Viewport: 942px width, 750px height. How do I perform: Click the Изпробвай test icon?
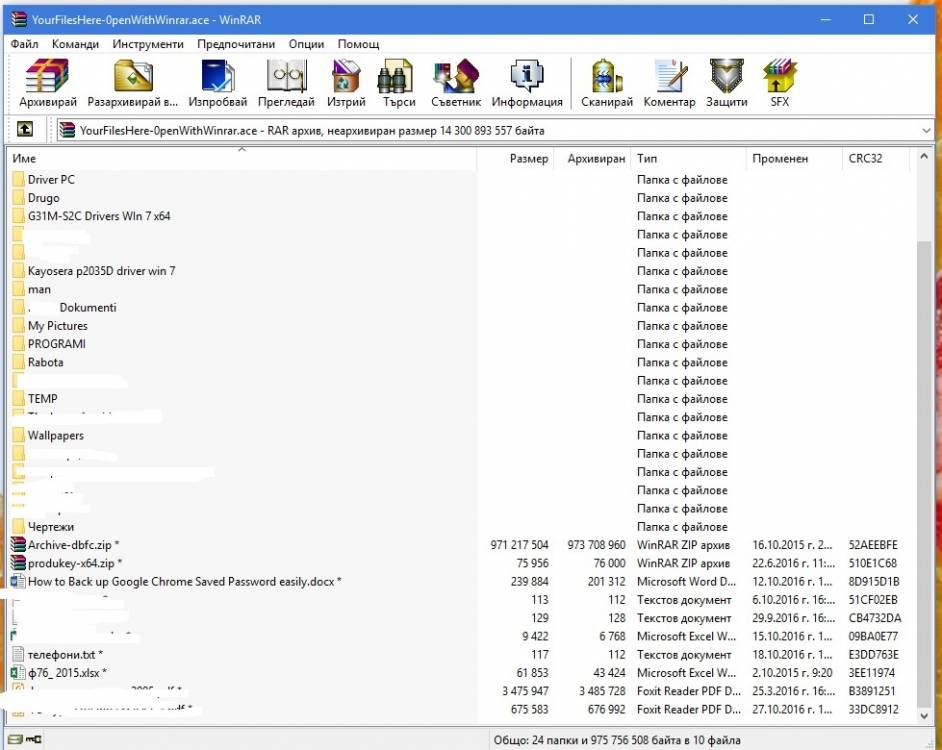coord(217,76)
